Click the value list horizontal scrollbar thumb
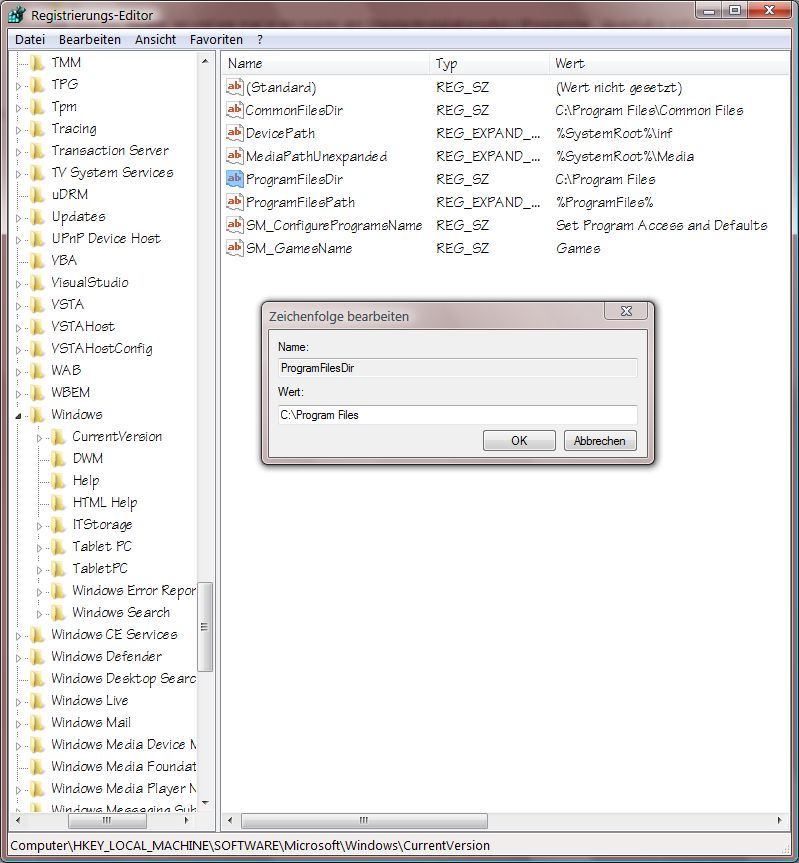This screenshot has height=863, width=799. tap(364, 820)
